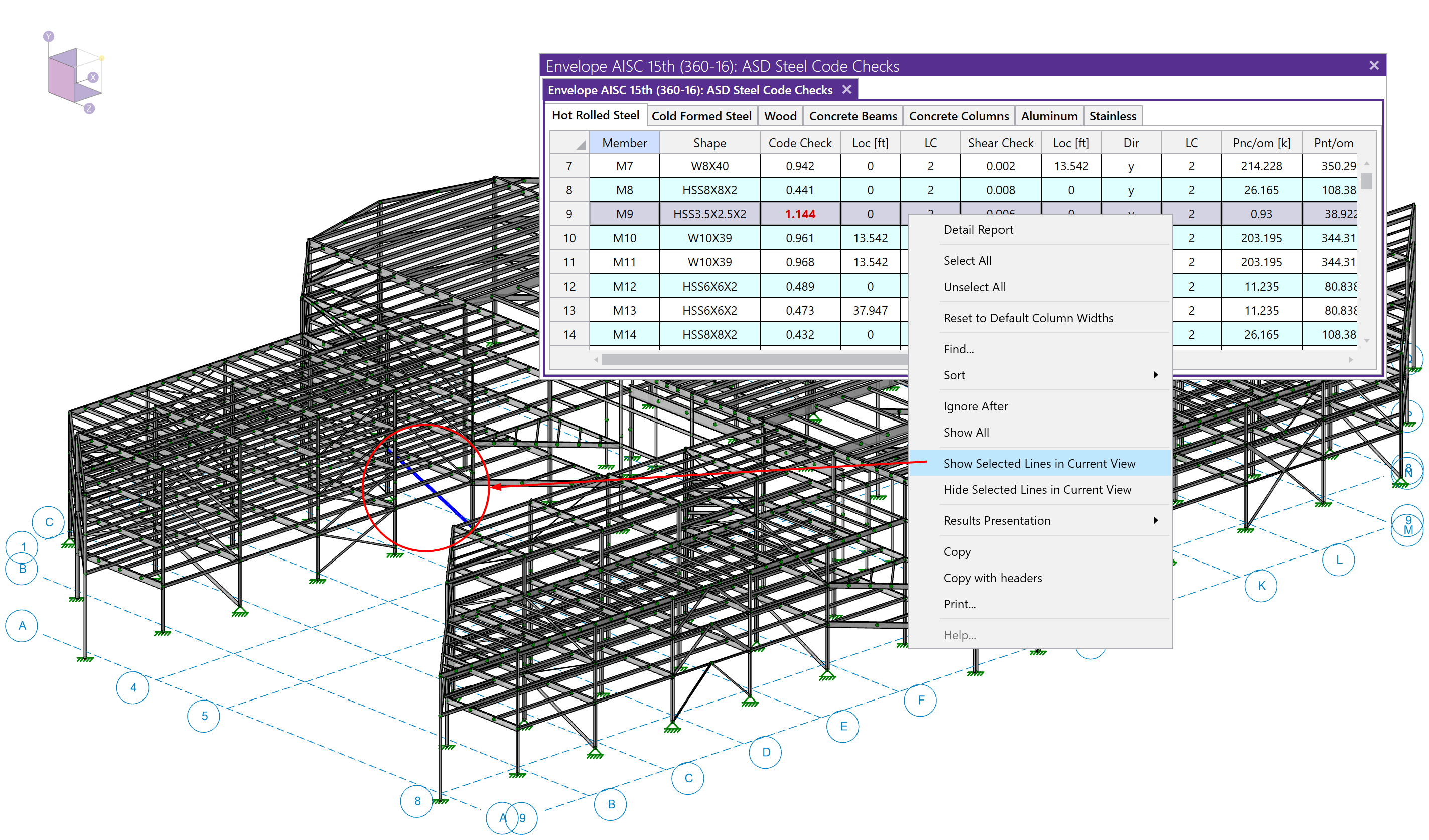Close the ASD Steel Code Checks tab

click(846, 90)
